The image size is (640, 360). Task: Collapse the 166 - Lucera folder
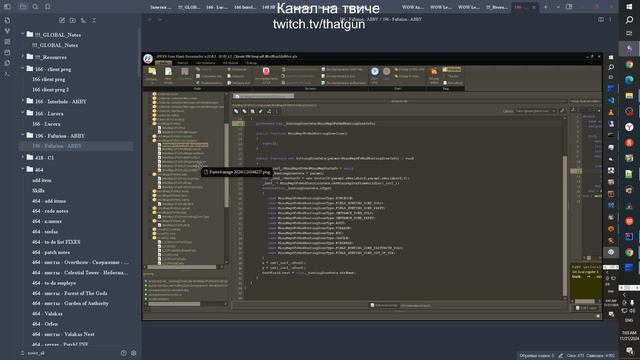[23, 113]
